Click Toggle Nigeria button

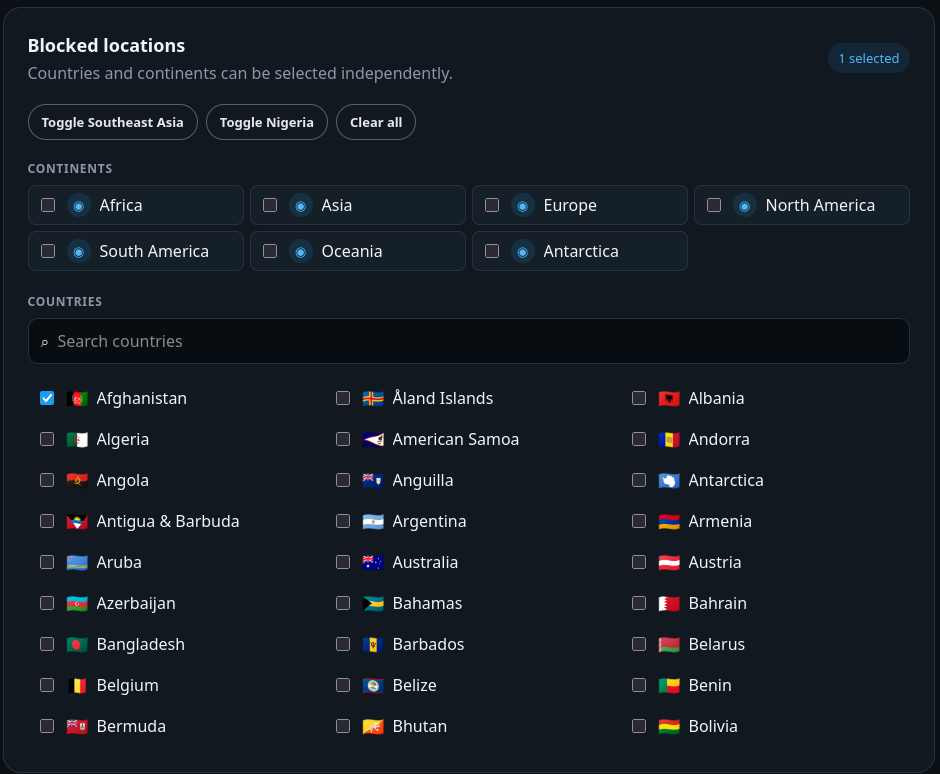click(267, 122)
